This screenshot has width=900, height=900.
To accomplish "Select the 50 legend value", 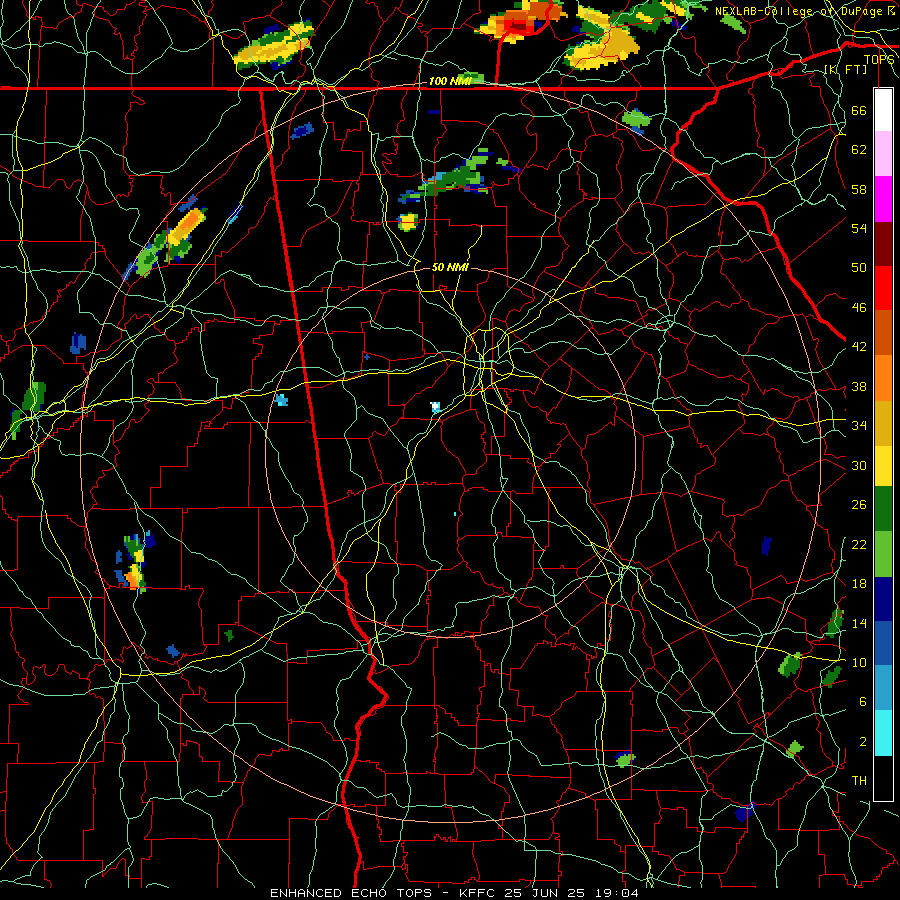I will pos(859,267).
